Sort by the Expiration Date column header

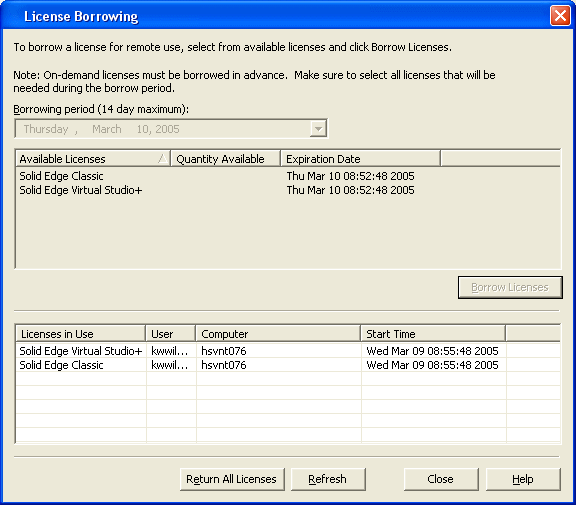pyautogui.click(x=360, y=159)
